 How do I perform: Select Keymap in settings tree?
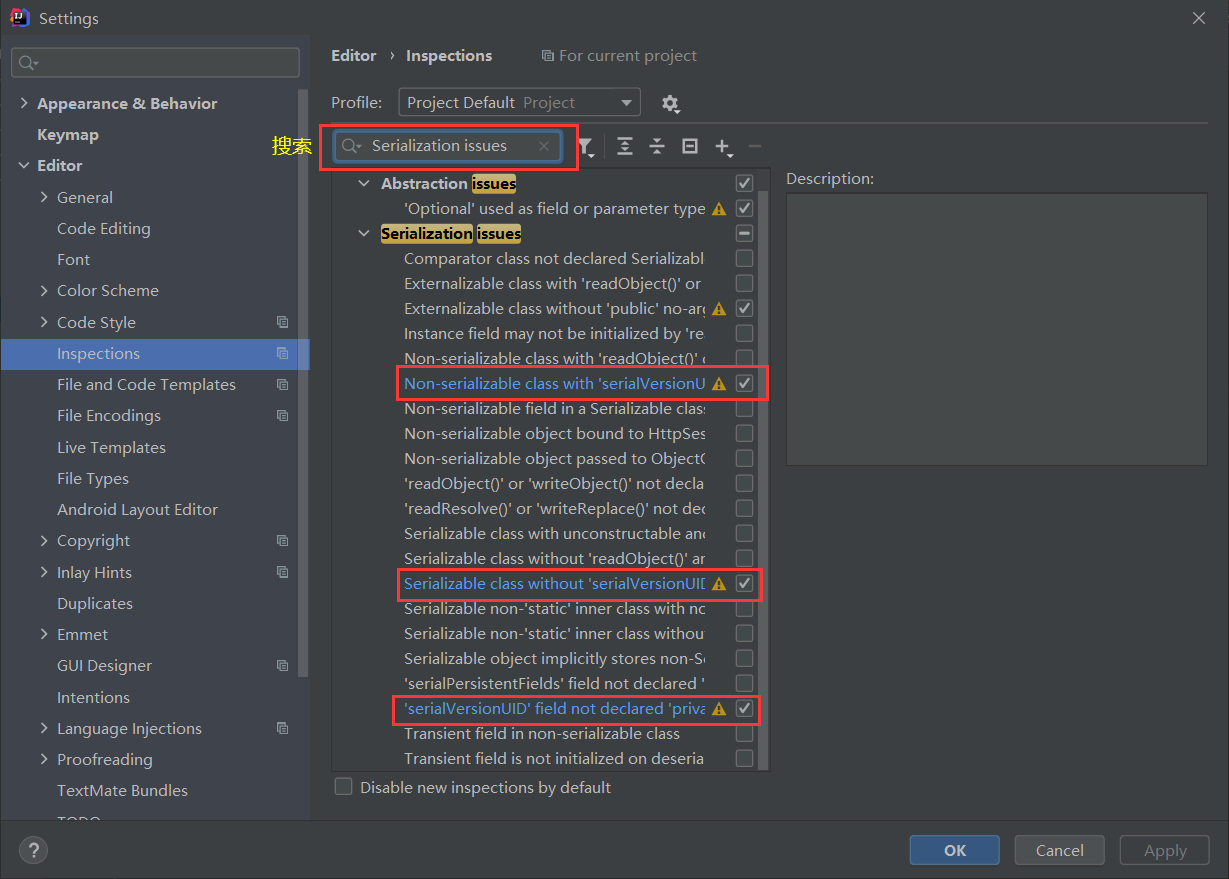point(68,134)
